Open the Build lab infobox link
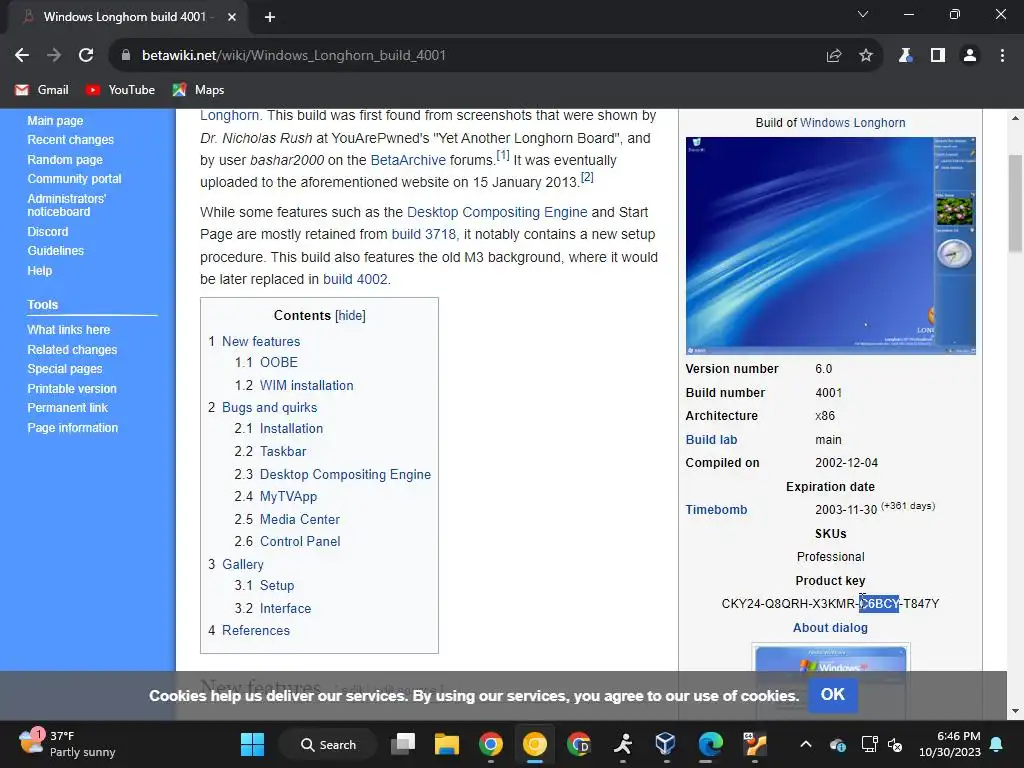 tap(711, 440)
